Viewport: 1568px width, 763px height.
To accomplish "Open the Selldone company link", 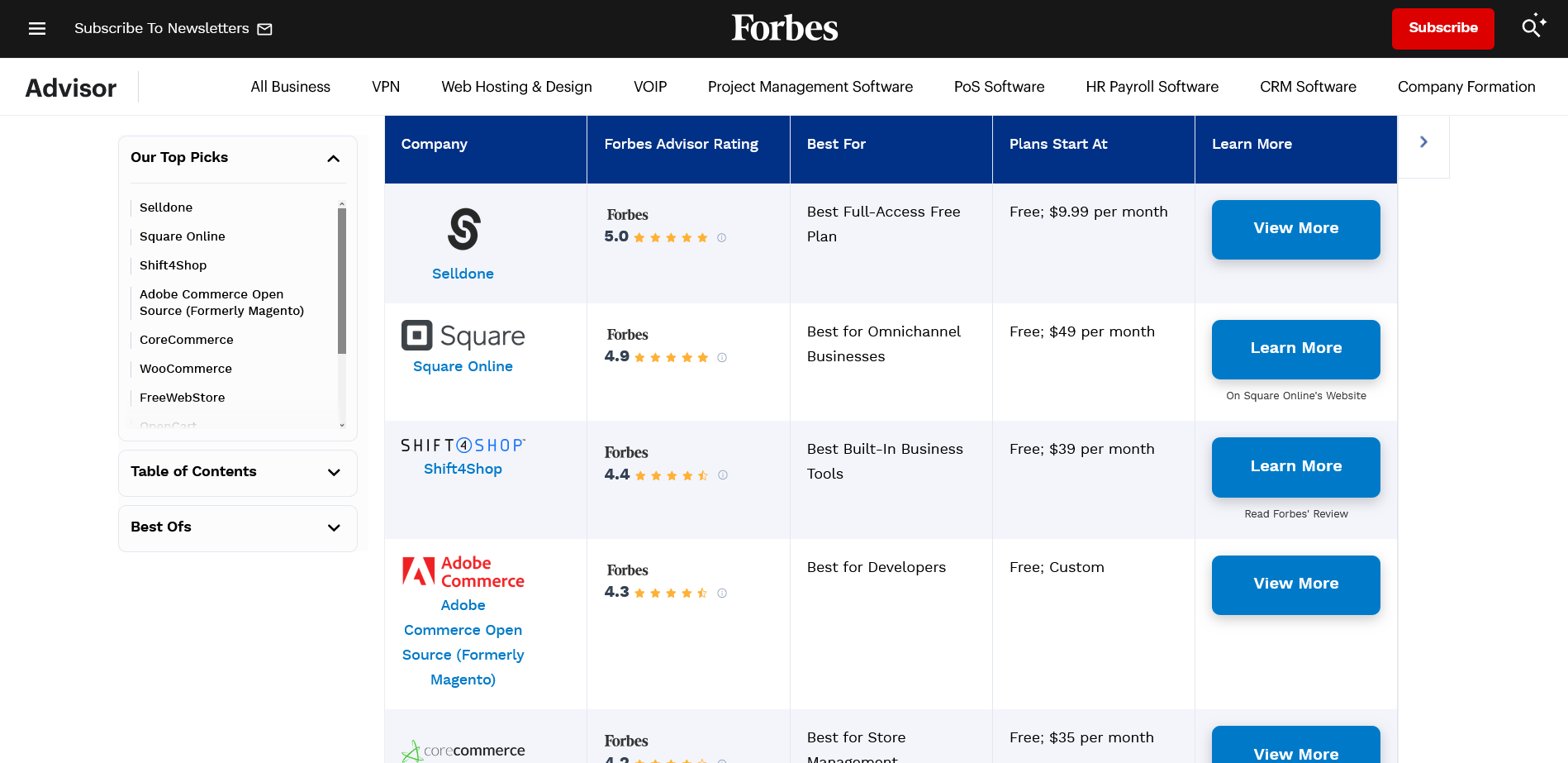I will (x=463, y=274).
